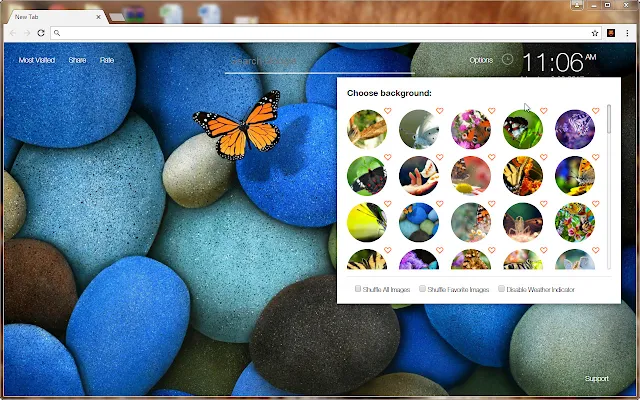The image size is (640, 400).
Task: Choose the swallowtail on orange flowers background
Action: 523,176
